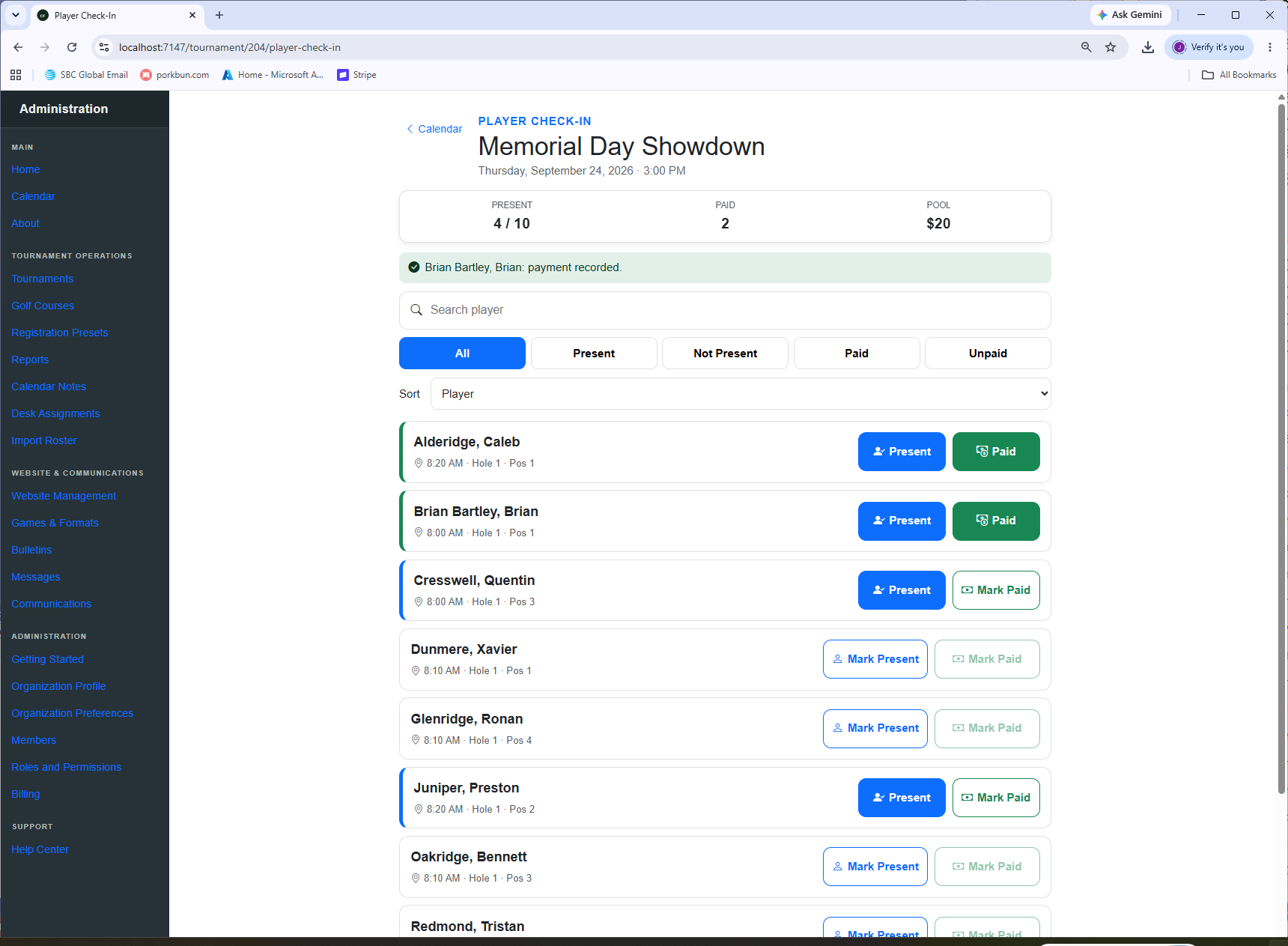Select the Paid filter tab

tap(857, 354)
